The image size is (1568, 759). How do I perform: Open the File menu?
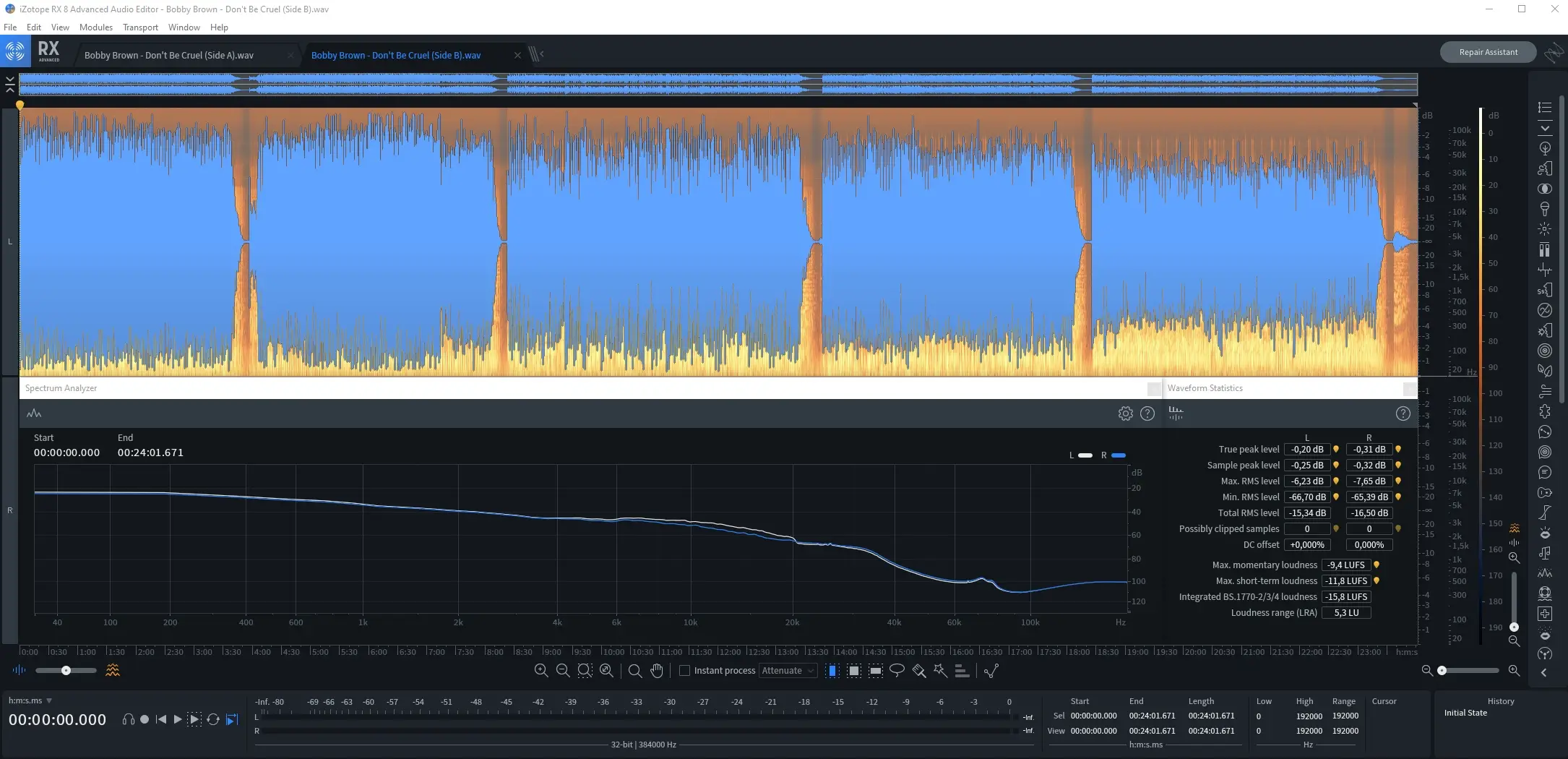coord(10,27)
